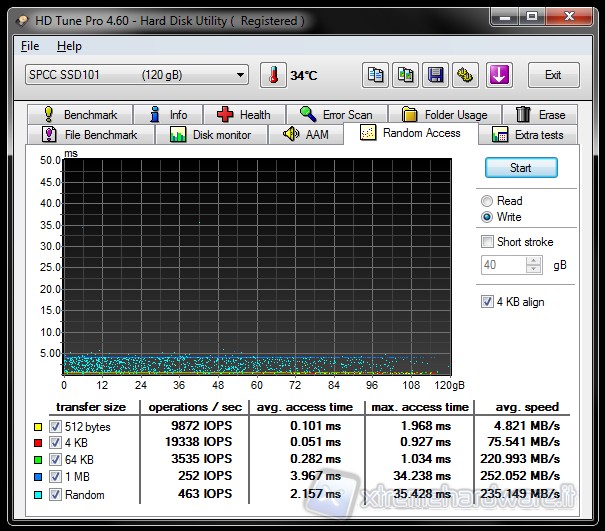Open the Help menu
605x531 pixels.
pyautogui.click(x=69, y=46)
